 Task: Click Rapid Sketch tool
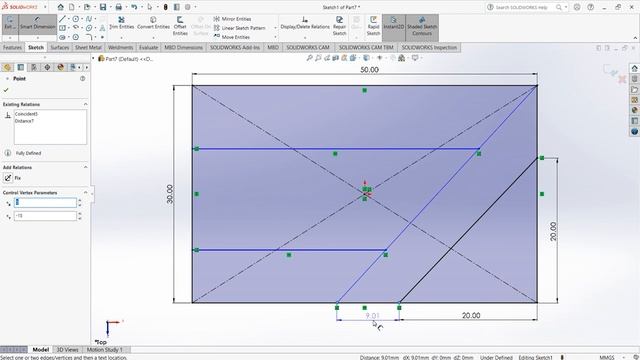point(373,26)
